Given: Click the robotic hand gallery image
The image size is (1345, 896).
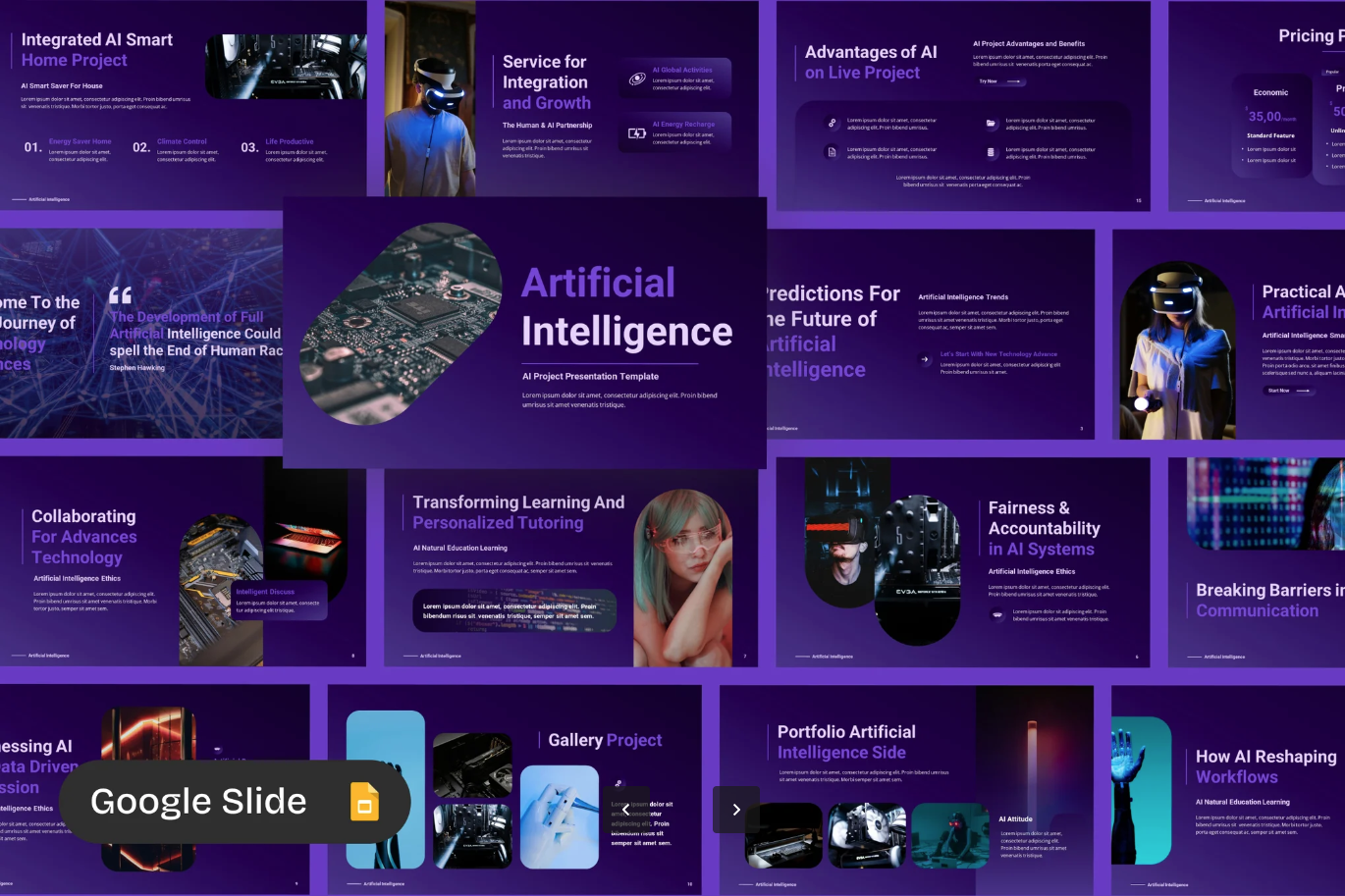Looking at the screenshot, I should 560,817.
